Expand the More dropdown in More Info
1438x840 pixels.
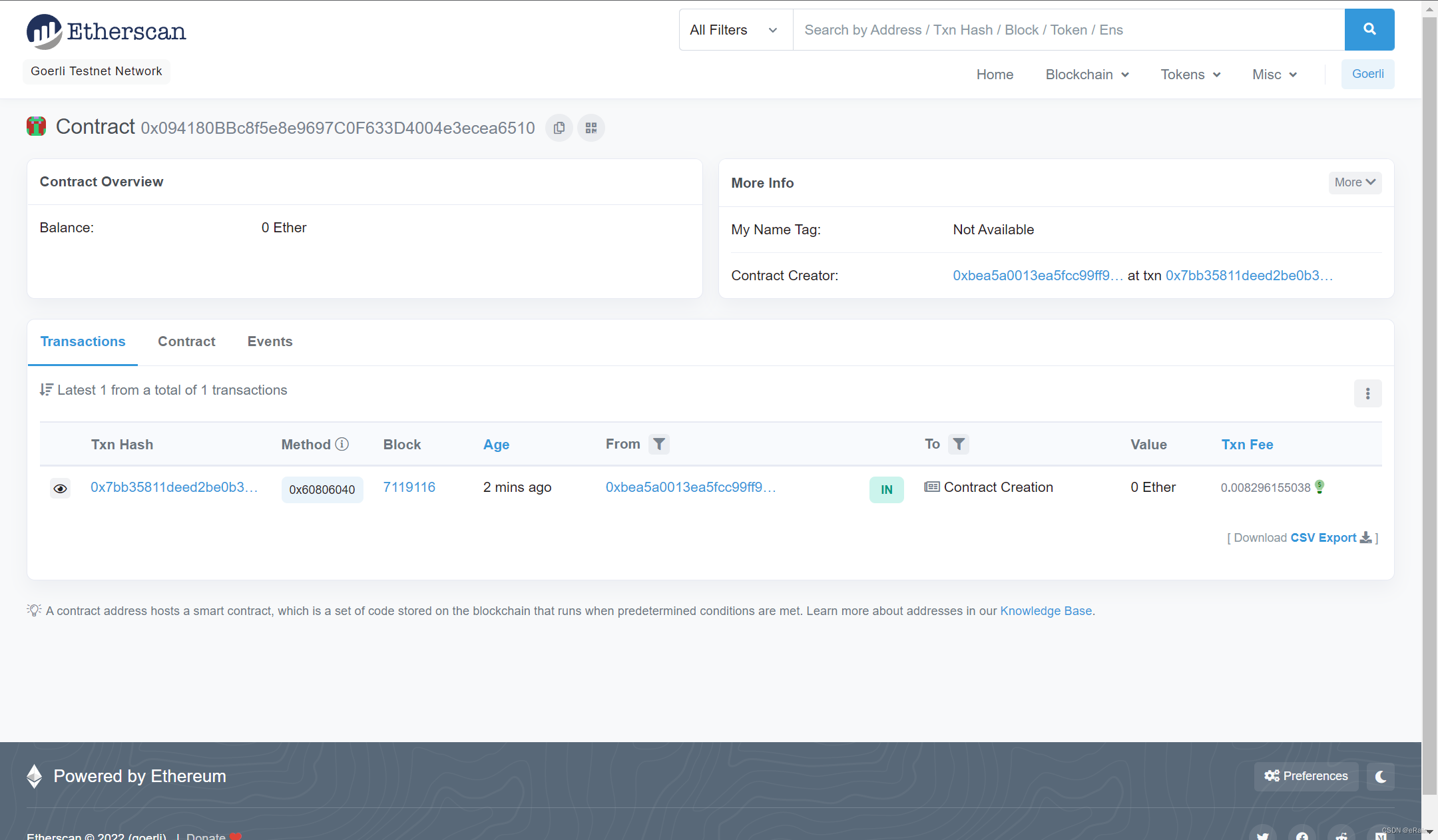tap(1355, 182)
